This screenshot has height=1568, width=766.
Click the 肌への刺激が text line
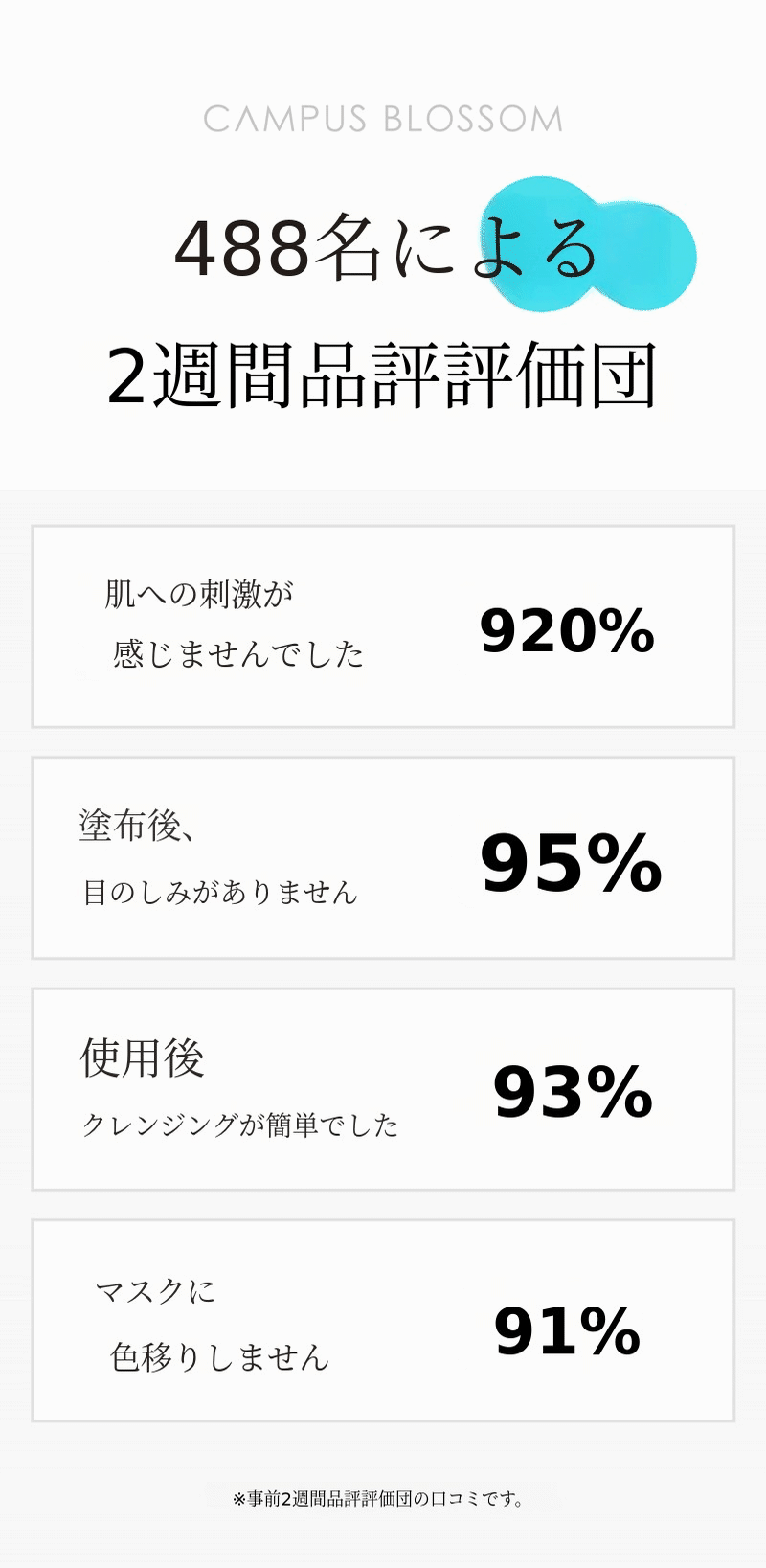click(199, 594)
